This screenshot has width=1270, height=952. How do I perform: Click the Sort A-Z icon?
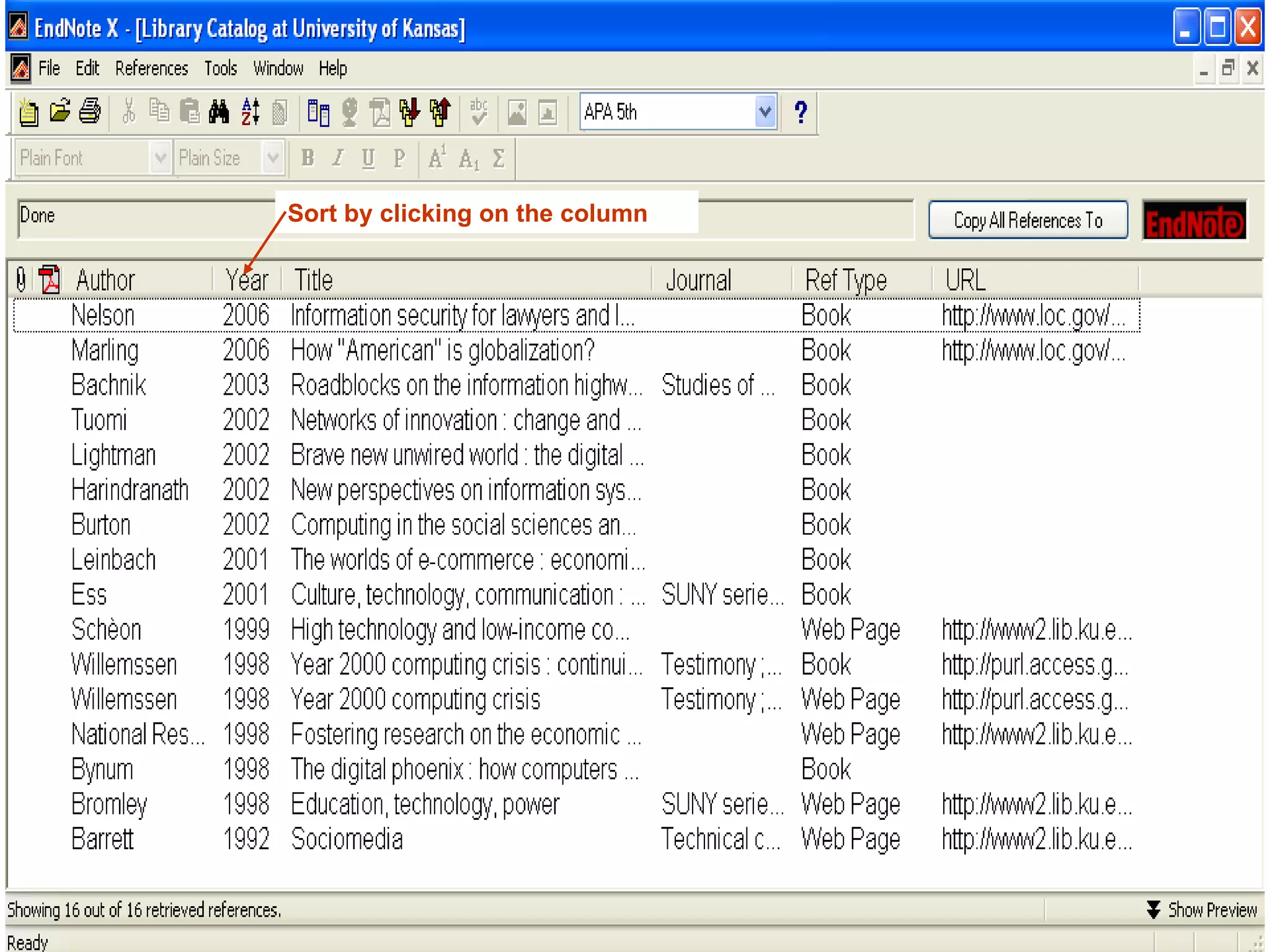pyautogui.click(x=250, y=112)
